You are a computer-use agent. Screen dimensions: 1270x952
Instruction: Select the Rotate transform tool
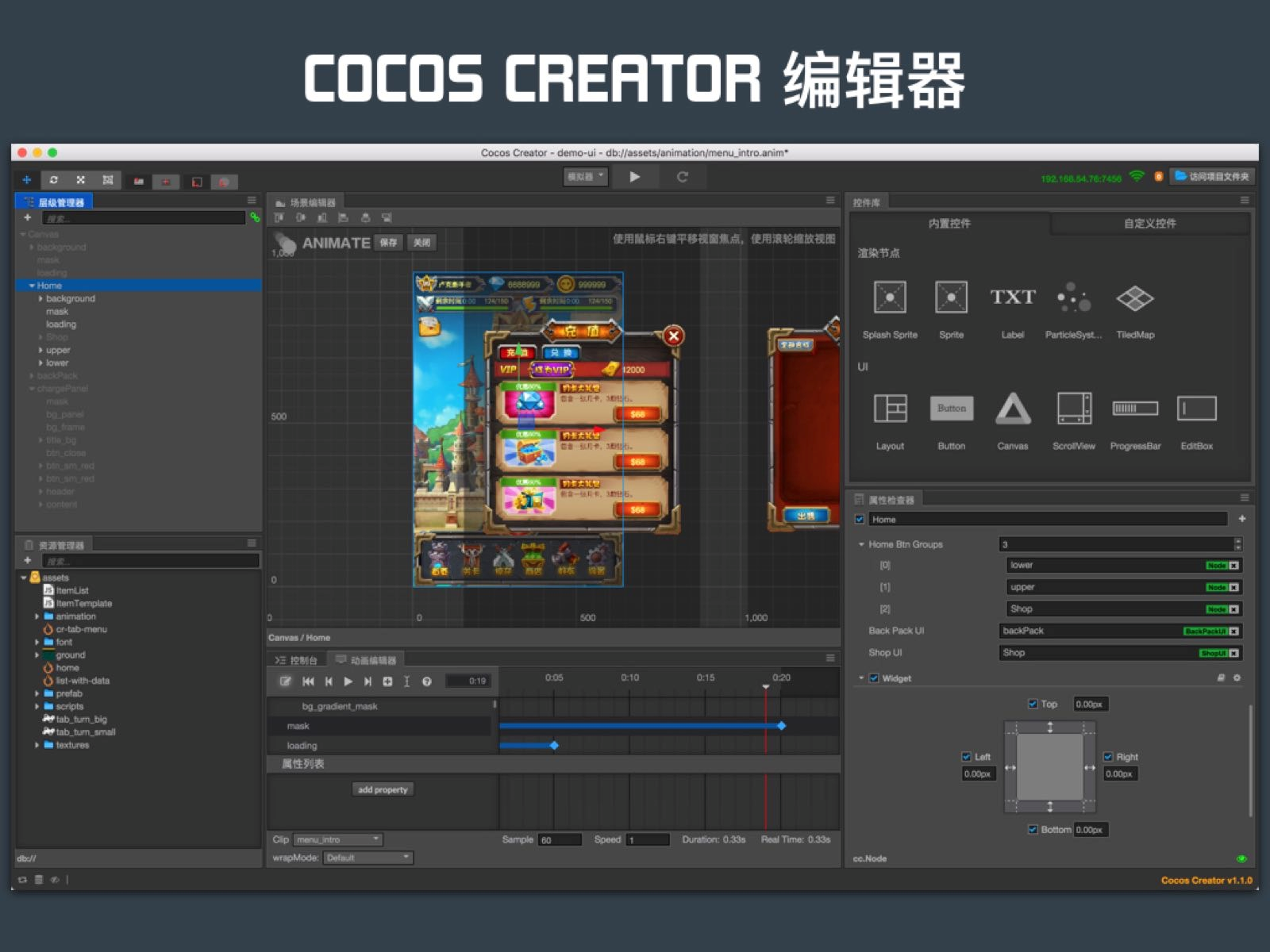54,180
